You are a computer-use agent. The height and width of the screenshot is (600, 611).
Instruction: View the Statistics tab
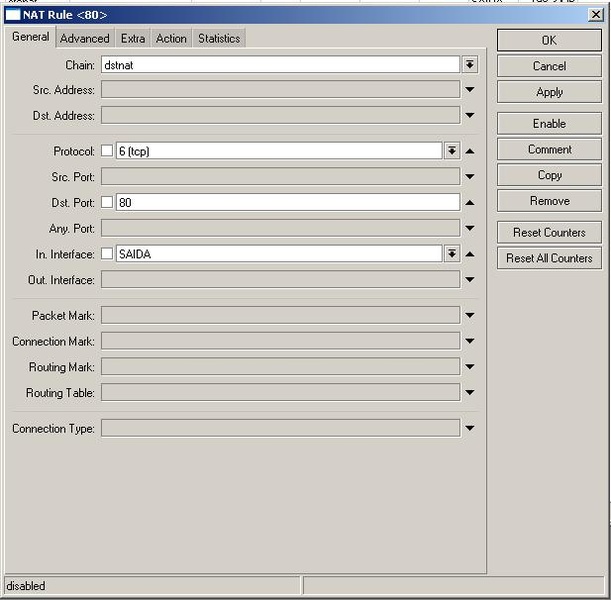point(219,38)
